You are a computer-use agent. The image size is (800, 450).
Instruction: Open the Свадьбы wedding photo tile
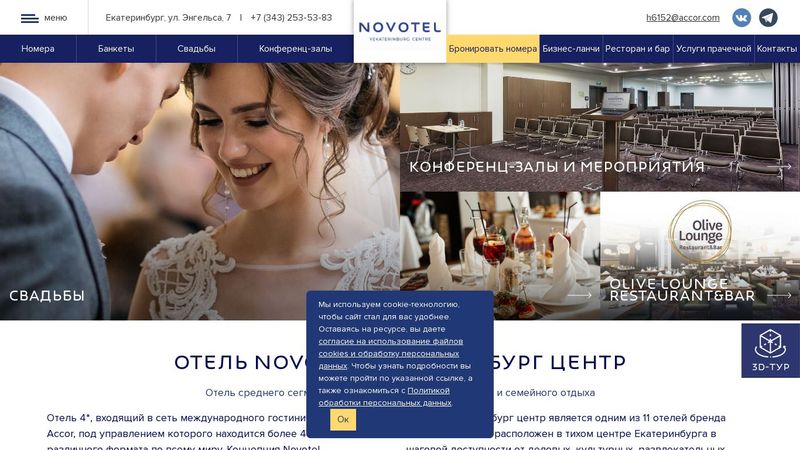[200, 191]
